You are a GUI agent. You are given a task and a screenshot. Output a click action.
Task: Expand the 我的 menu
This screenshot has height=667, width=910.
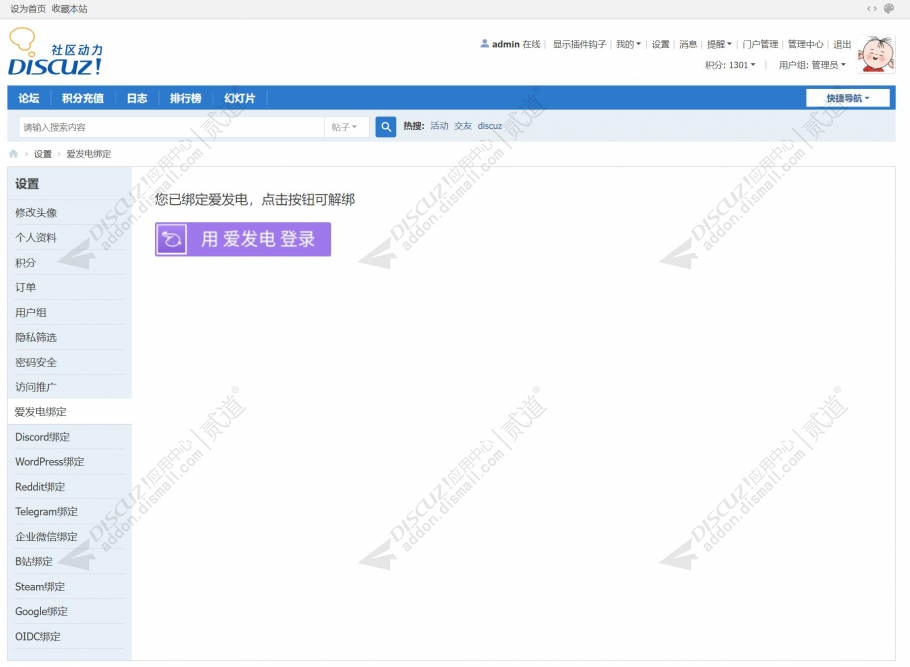point(629,44)
